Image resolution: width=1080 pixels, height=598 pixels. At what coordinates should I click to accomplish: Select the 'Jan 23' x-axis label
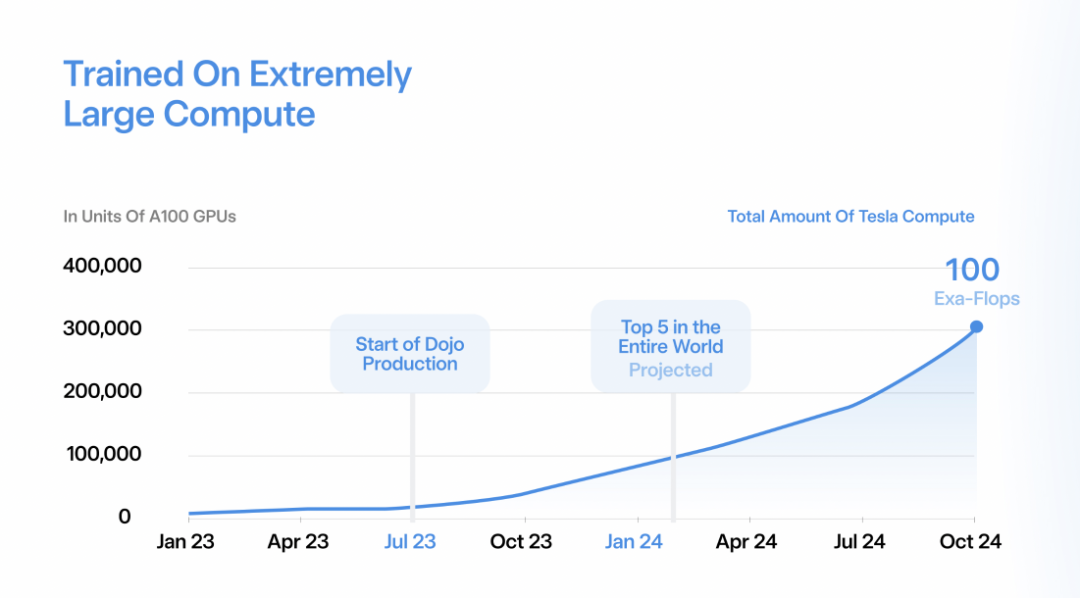click(x=185, y=542)
